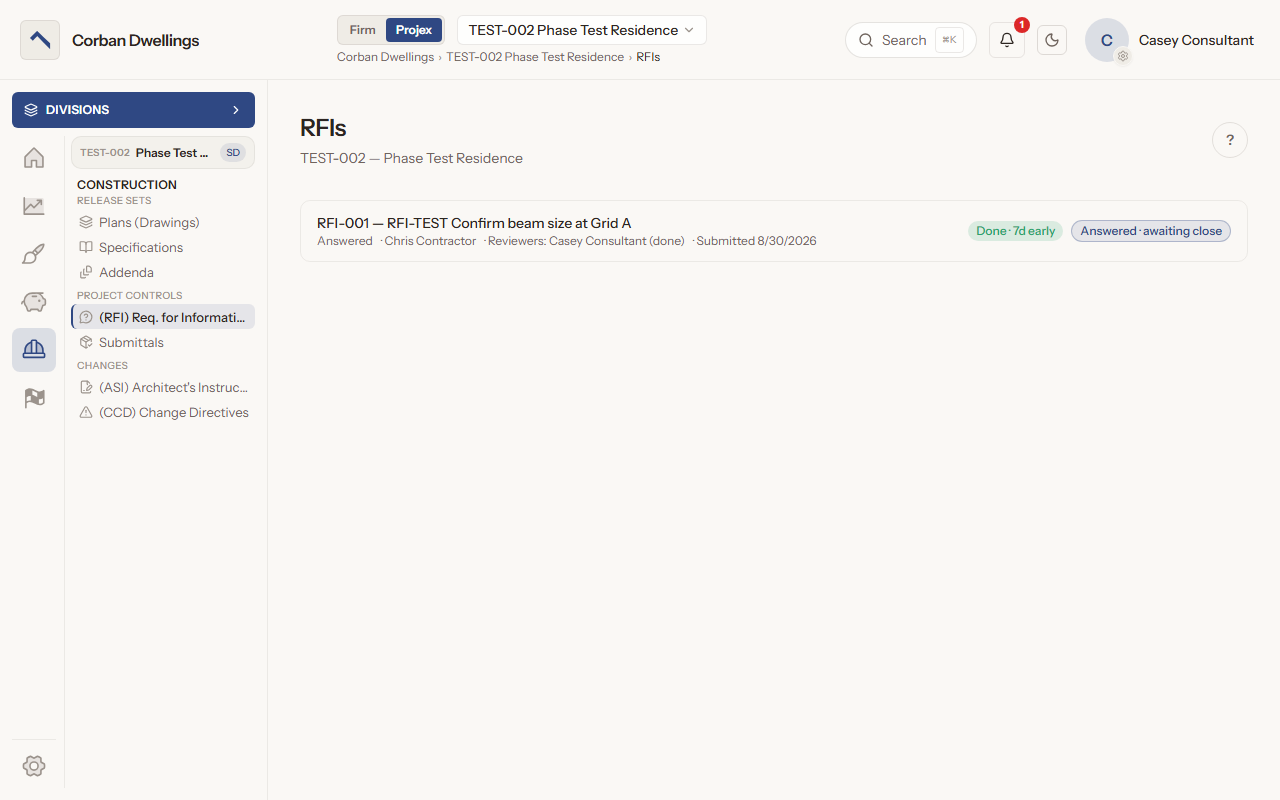
Task: Open the checkered flag icon in rail
Action: click(x=34, y=398)
